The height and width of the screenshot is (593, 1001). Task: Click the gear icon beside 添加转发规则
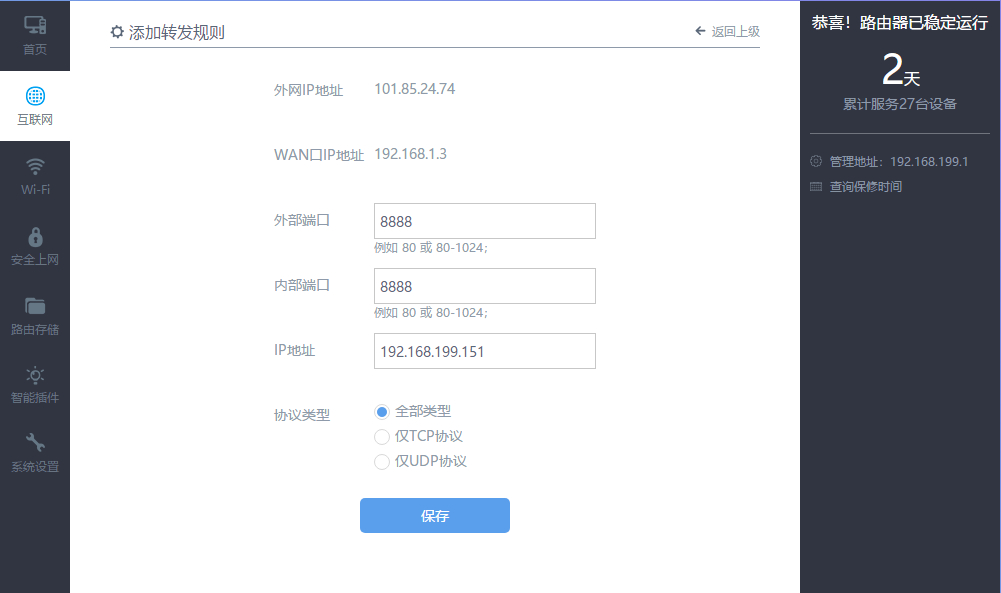(x=117, y=31)
